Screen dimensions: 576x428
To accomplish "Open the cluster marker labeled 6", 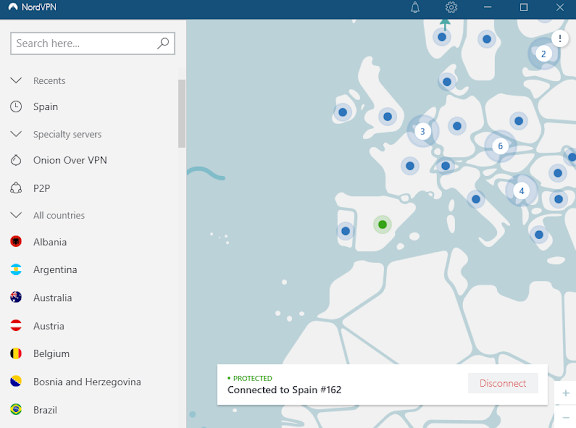I will click(x=500, y=146).
